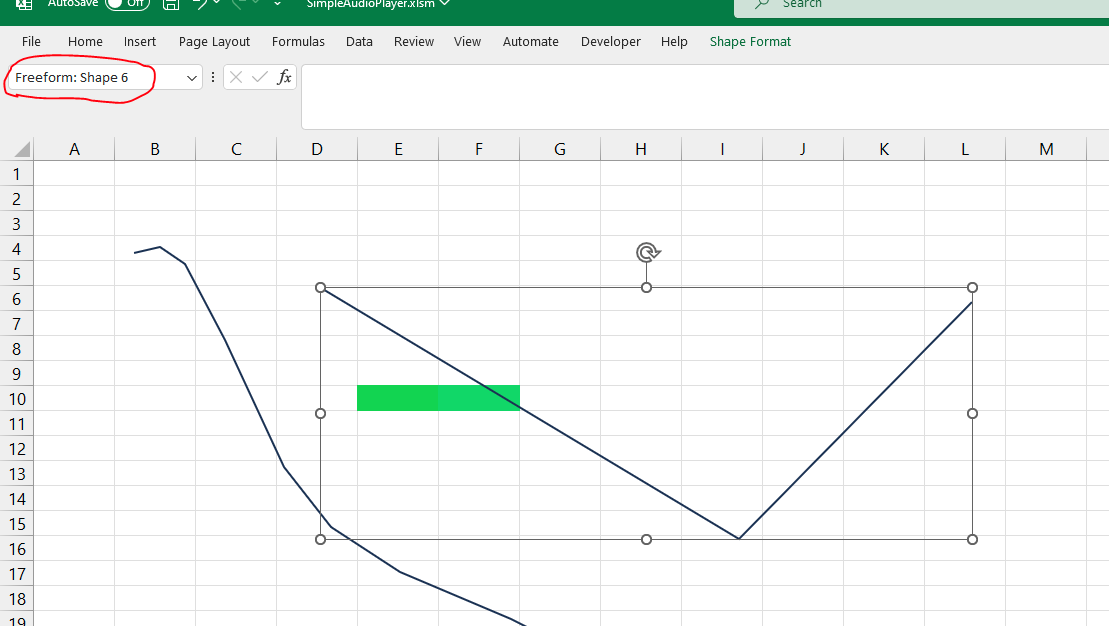The height and width of the screenshot is (626, 1109).
Task: Open the Shape Format tab
Action: click(x=749, y=42)
